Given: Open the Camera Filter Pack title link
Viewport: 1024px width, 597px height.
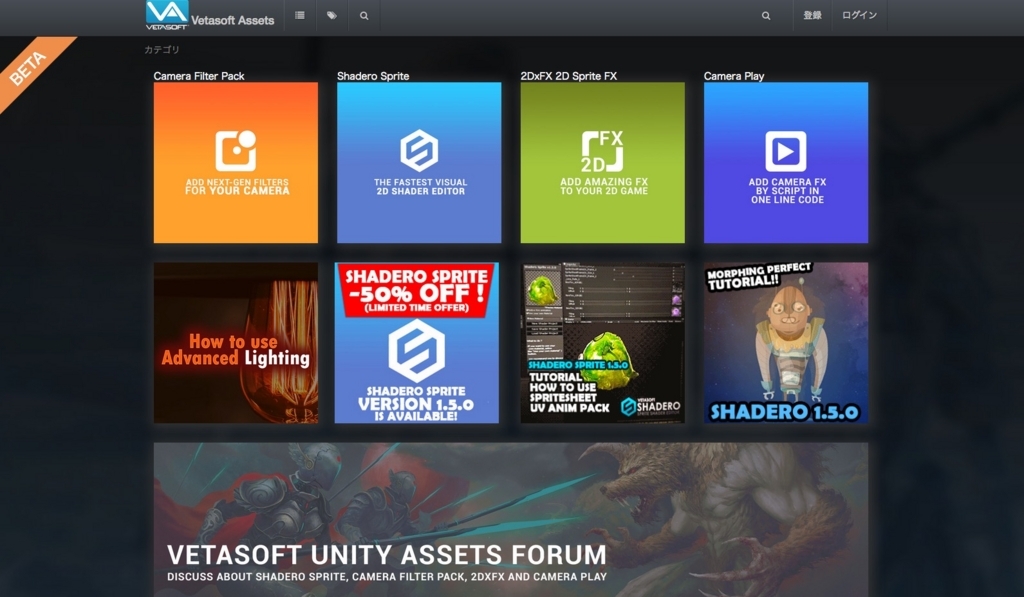Looking at the screenshot, I should (x=199, y=76).
